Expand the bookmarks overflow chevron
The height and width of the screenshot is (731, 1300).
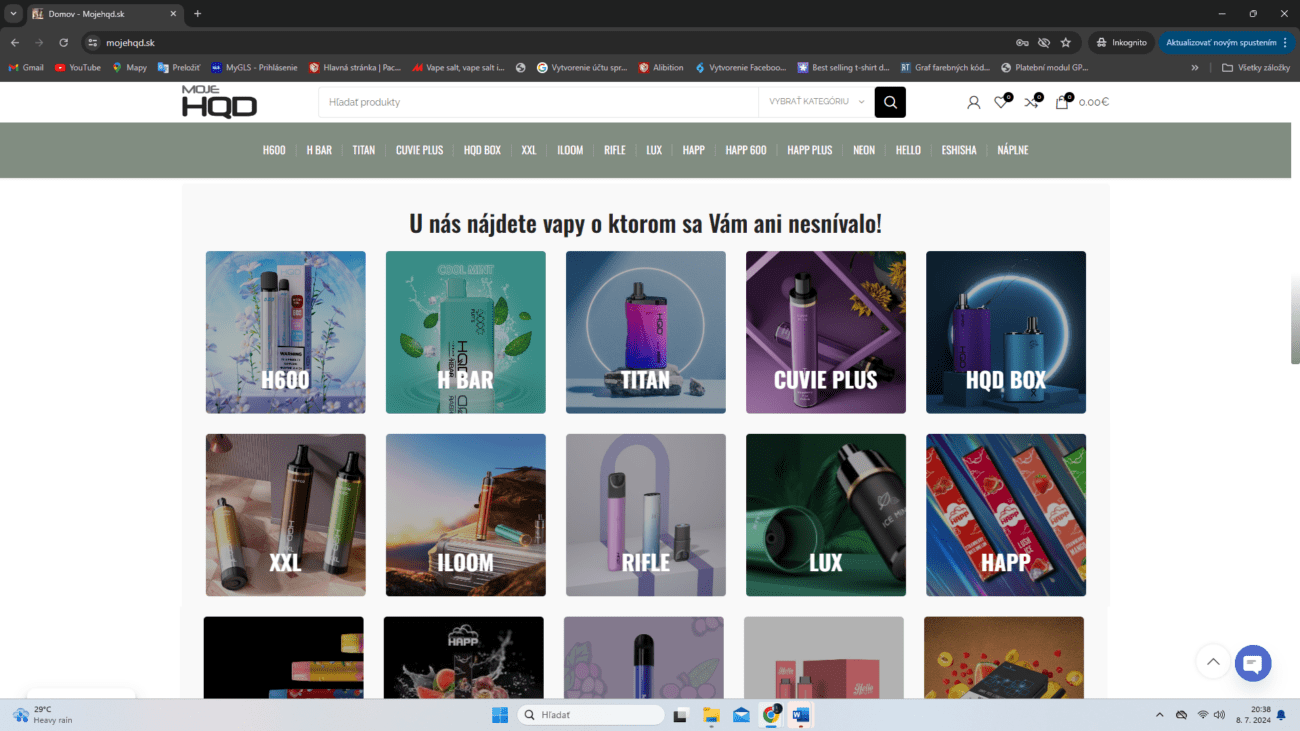[1195, 68]
